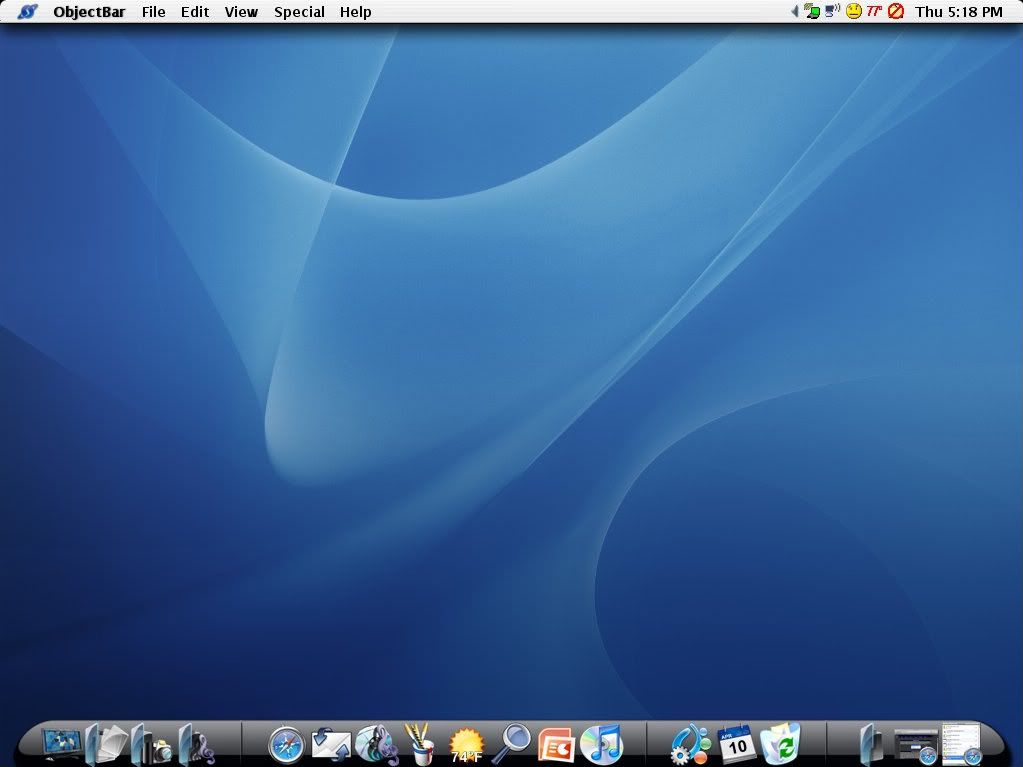Open the music note folder in dock
This screenshot has height=767, width=1023.
(197, 745)
